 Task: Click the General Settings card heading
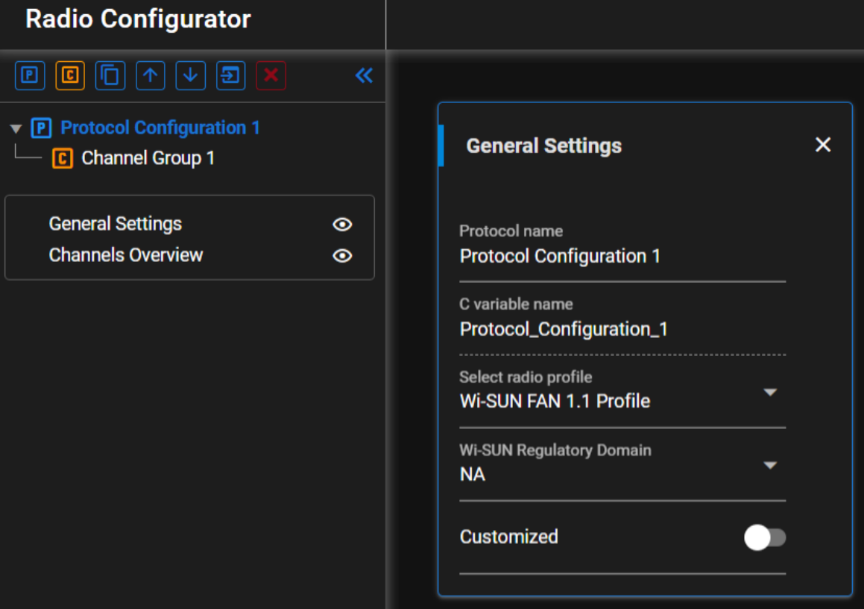[x=544, y=146]
